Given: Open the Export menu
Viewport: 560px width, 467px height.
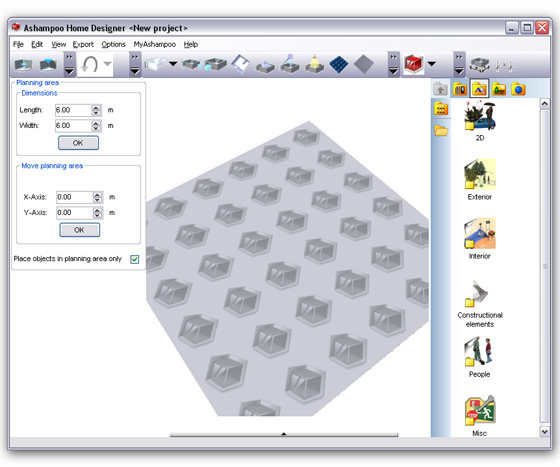Looking at the screenshot, I should coord(83,44).
